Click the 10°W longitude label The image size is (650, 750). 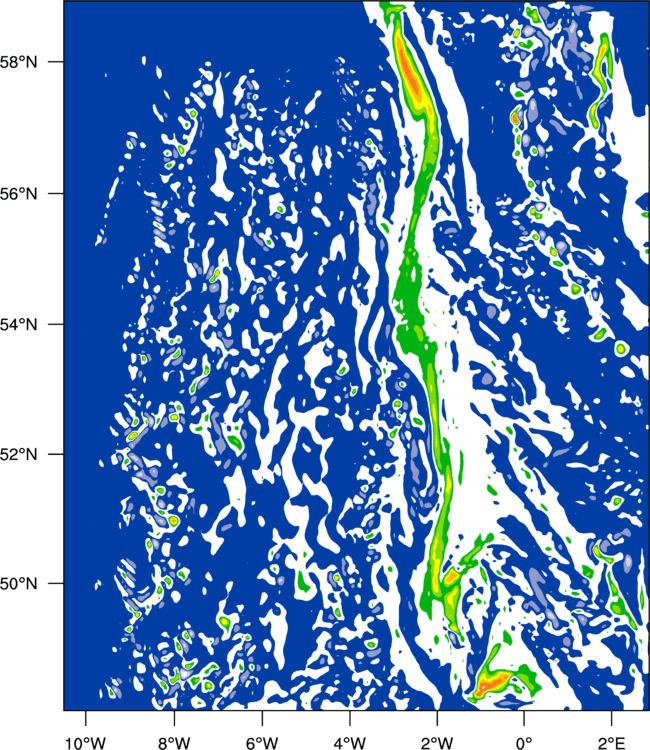(85, 743)
